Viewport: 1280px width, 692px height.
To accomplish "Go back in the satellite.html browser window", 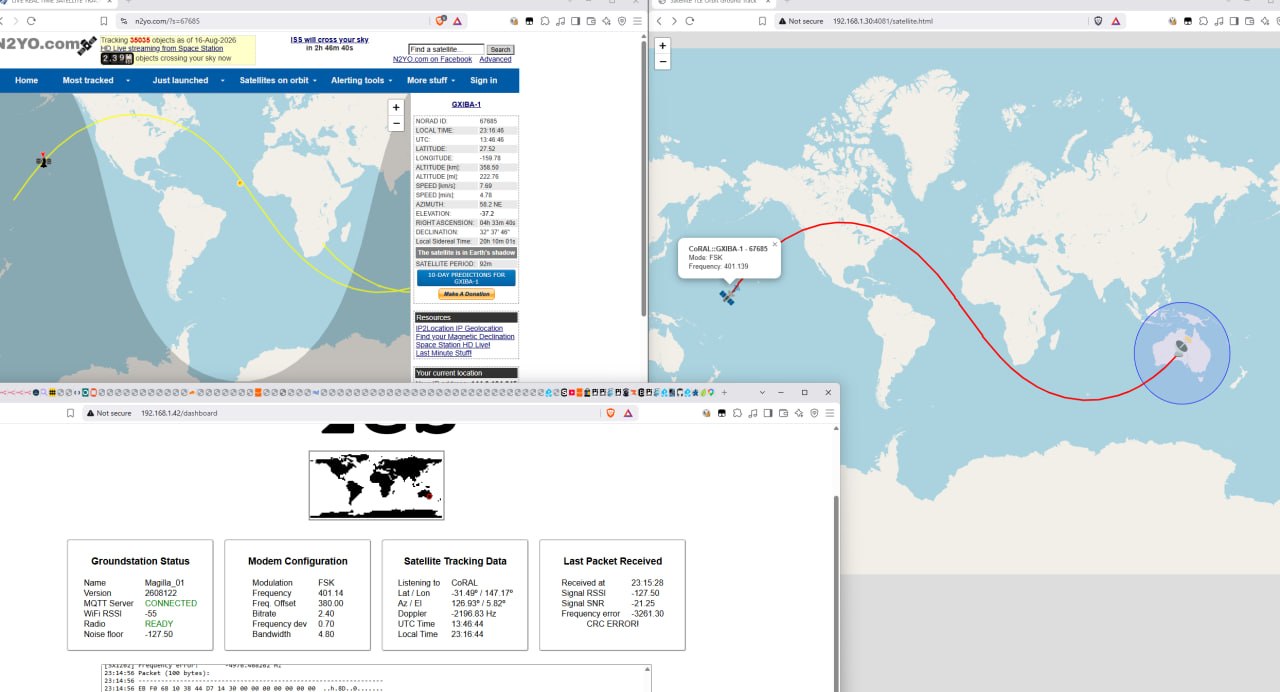I will [x=658, y=20].
